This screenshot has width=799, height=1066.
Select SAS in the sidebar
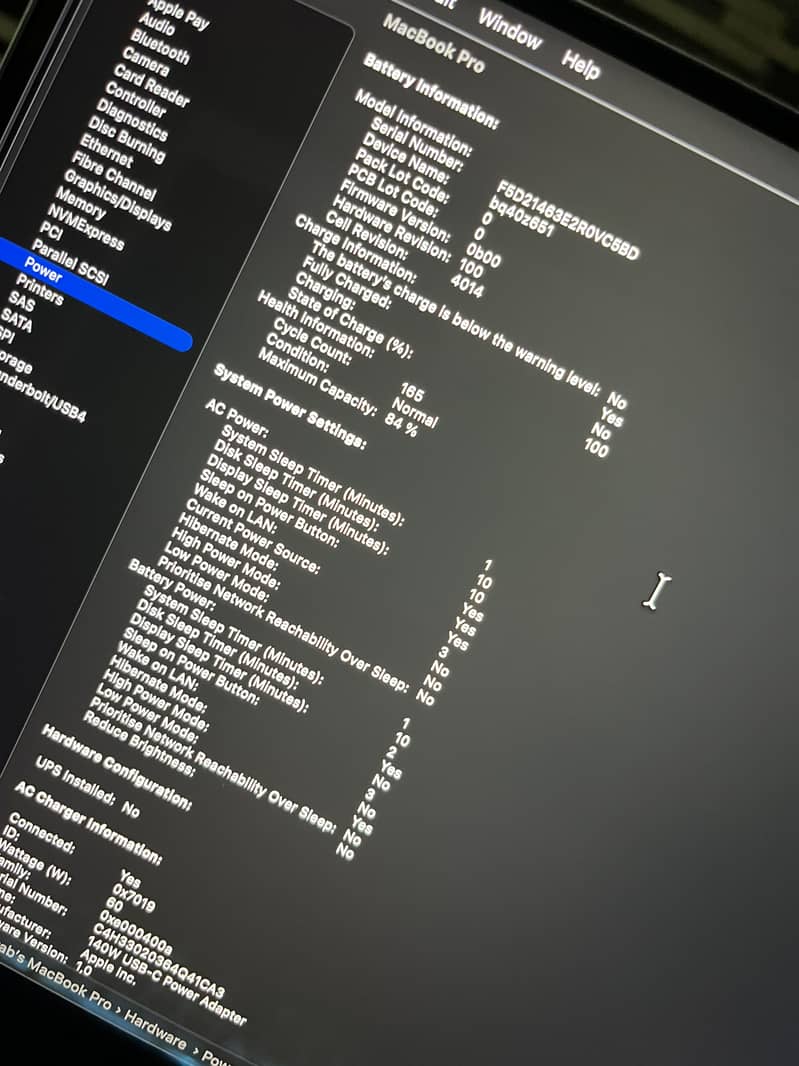(x=22, y=301)
